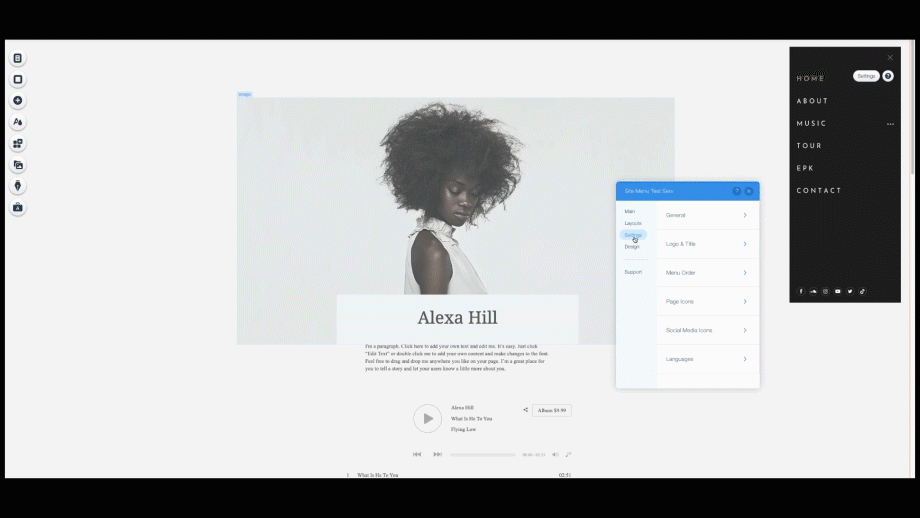This screenshot has height=518, width=920.
Task: Mute the music player volume icon
Action: pyautogui.click(x=555, y=454)
